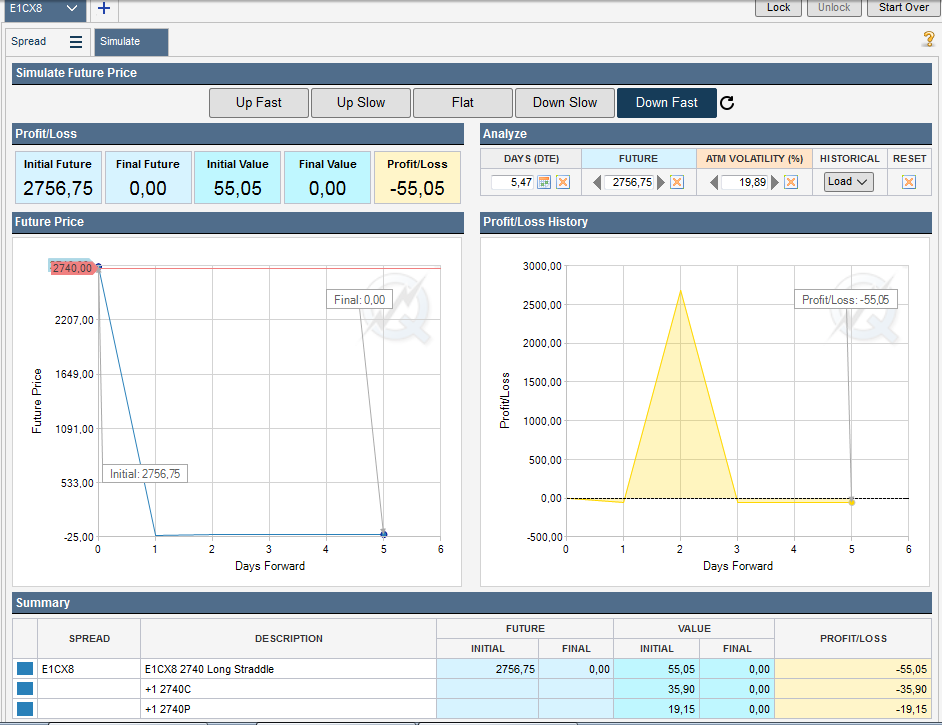Click the Days (DTE) input field

coord(513,182)
